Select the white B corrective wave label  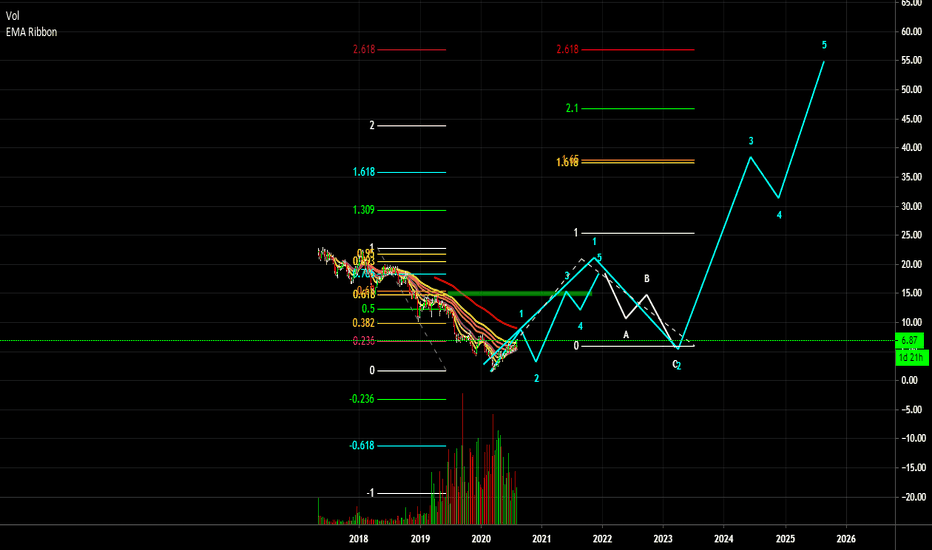pos(647,278)
